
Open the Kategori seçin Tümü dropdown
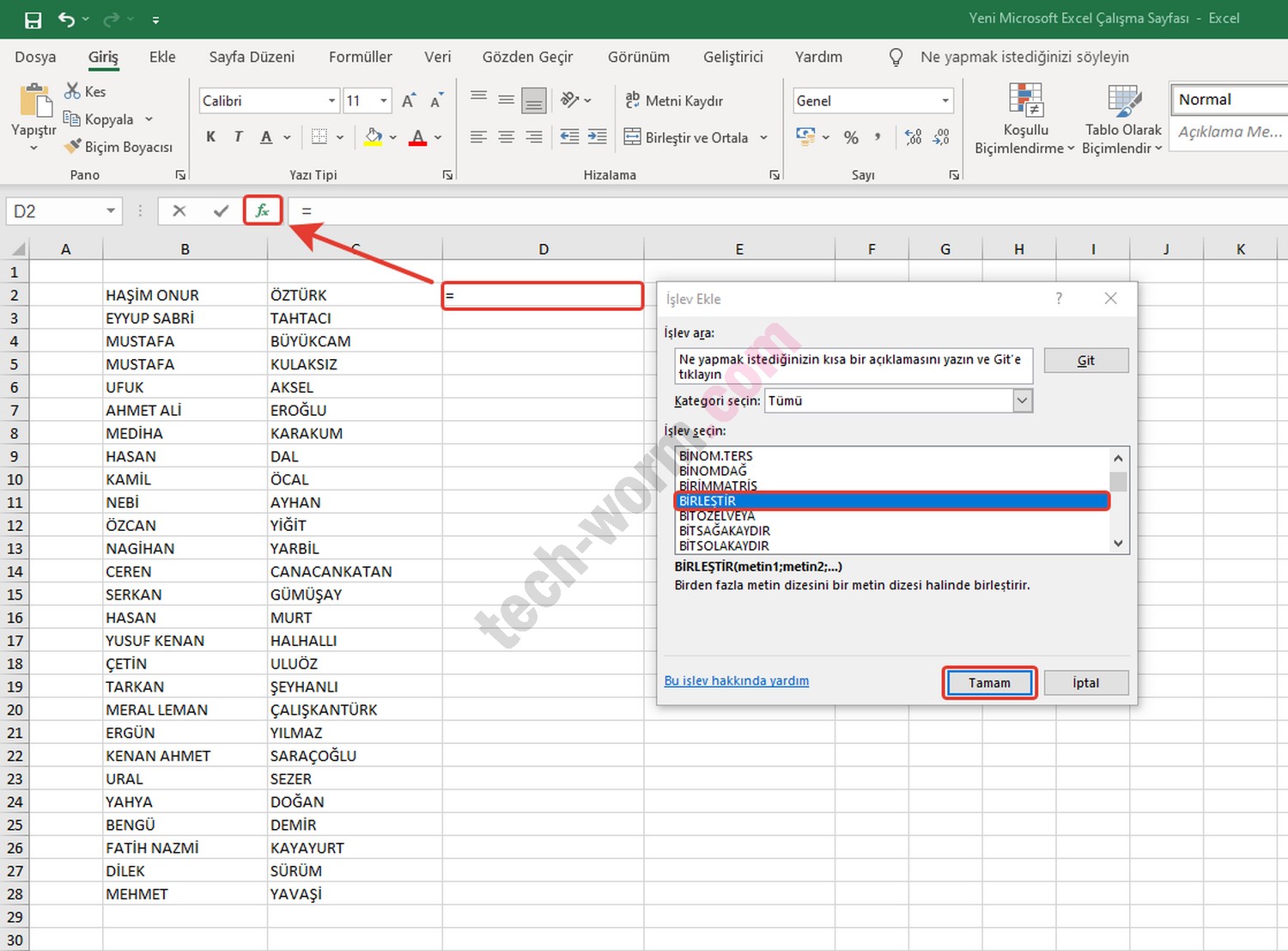click(x=1022, y=400)
